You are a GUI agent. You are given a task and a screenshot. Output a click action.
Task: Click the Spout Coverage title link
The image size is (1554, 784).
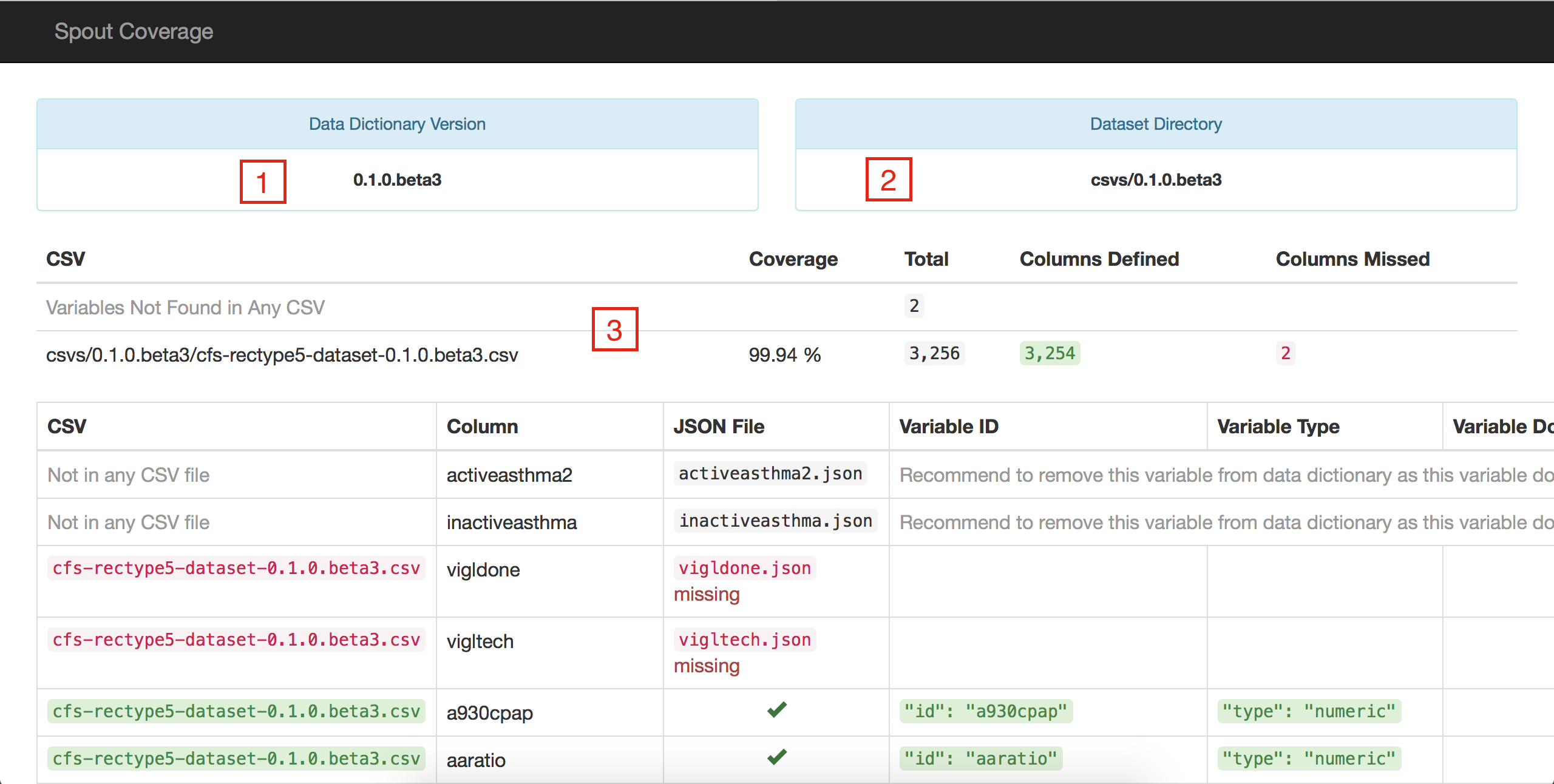(x=134, y=32)
